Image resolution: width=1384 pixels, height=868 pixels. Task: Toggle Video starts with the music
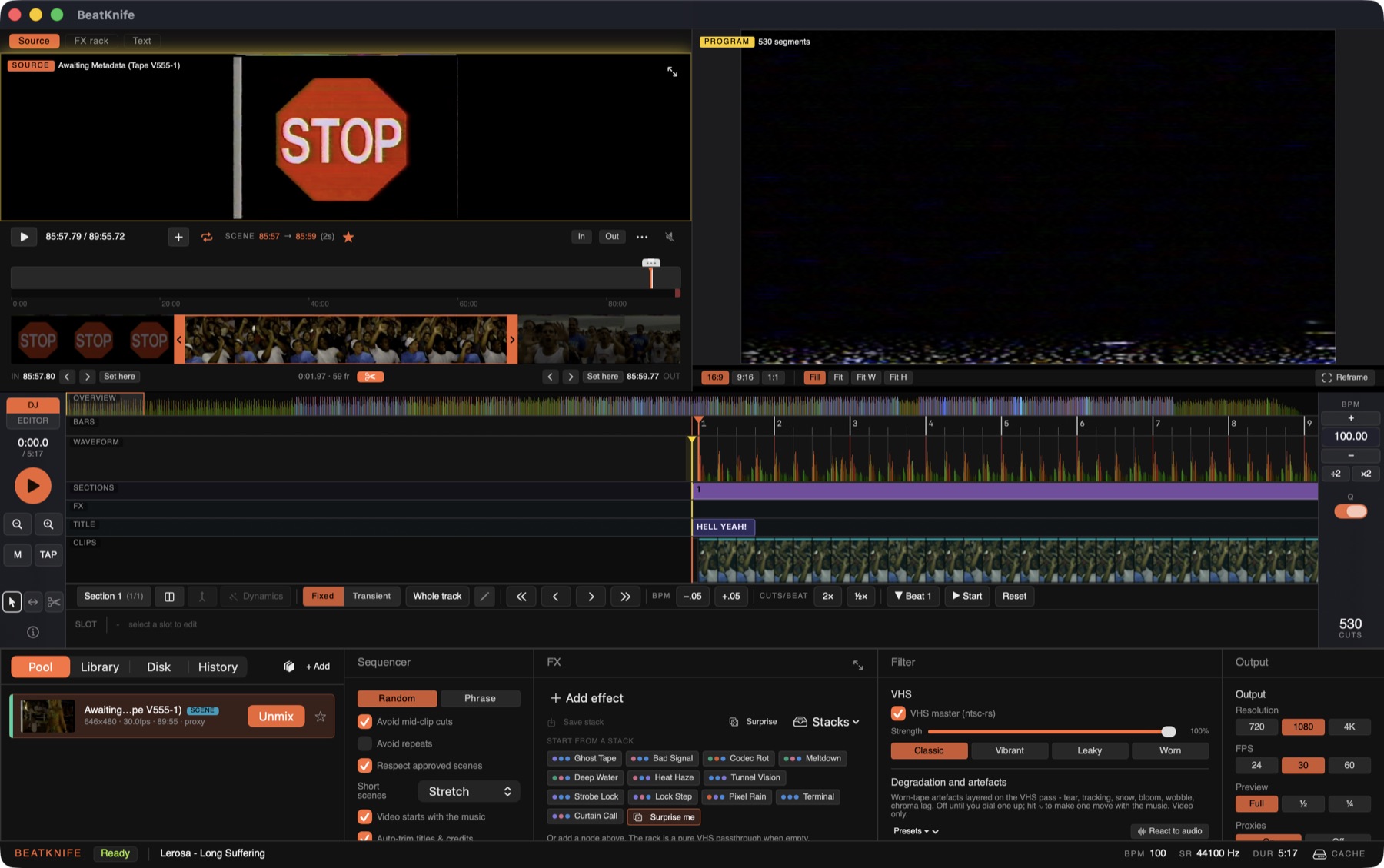coord(364,816)
